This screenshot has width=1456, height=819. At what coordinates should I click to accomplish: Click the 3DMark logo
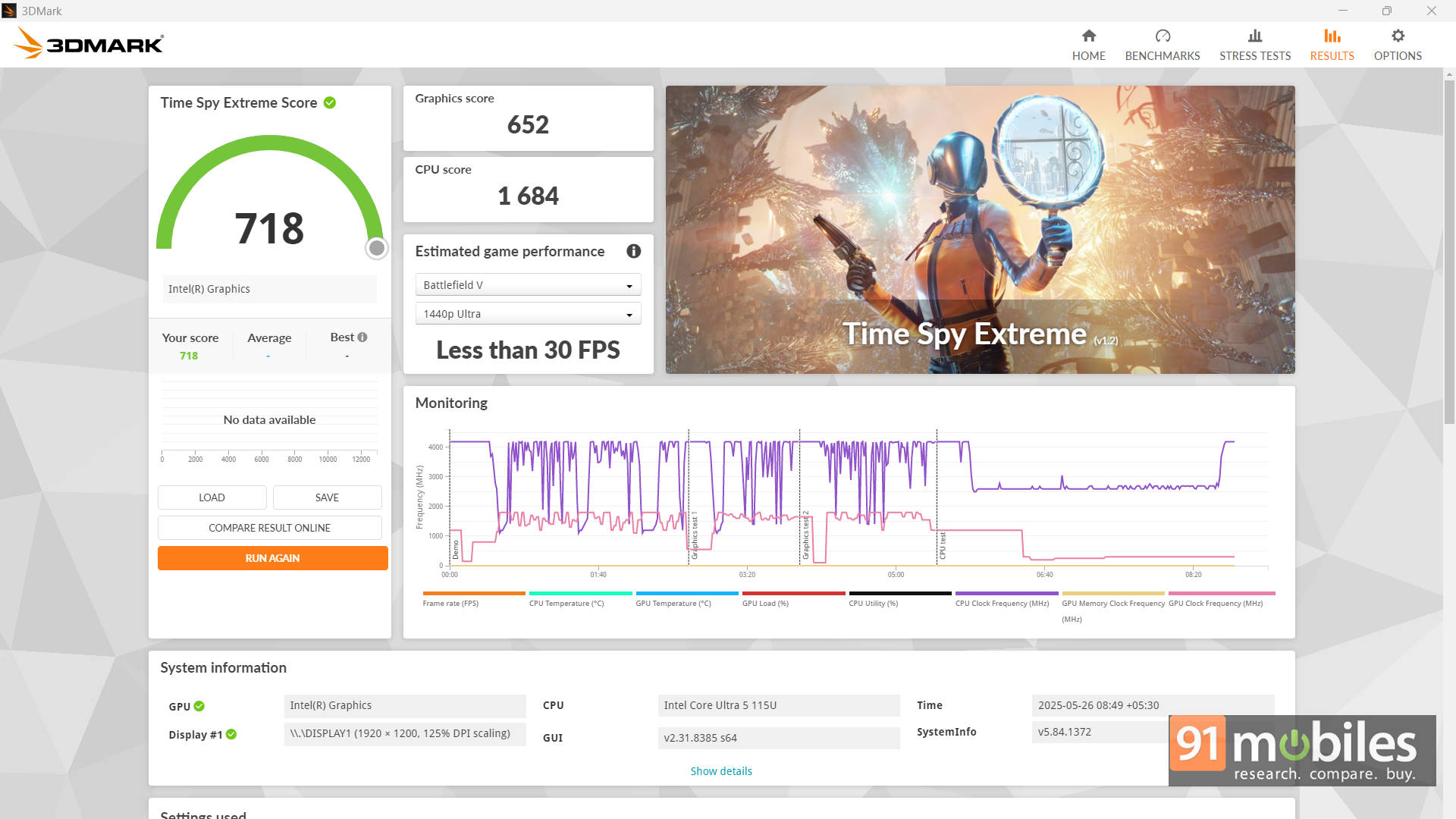pyautogui.click(x=89, y=43)
